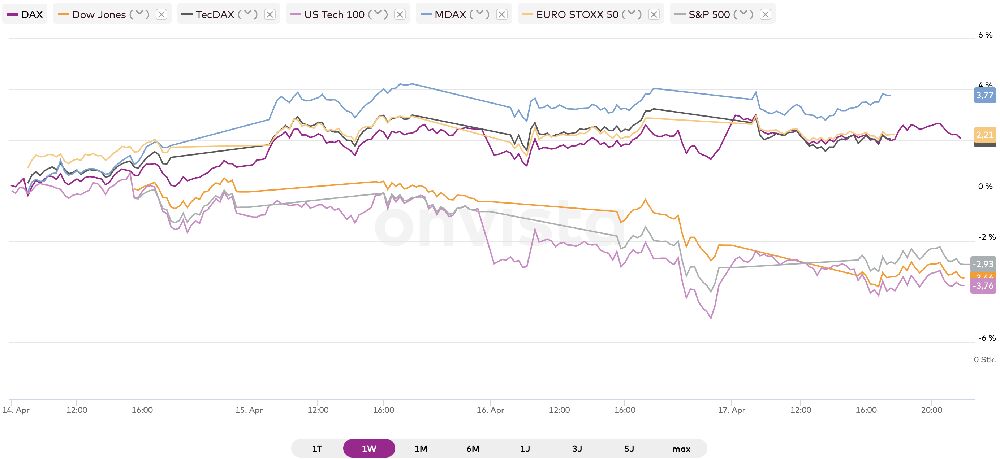Remove US Tech 100 from chart

400,16
